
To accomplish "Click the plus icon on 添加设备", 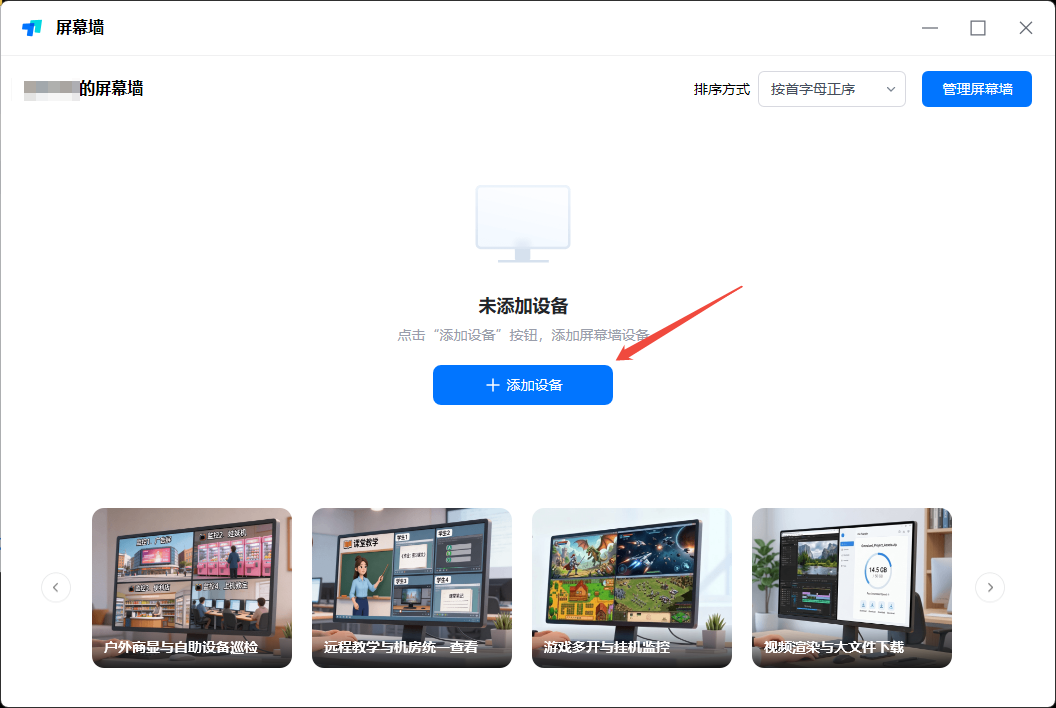I will pyautogui.click(x=492, y=385).
